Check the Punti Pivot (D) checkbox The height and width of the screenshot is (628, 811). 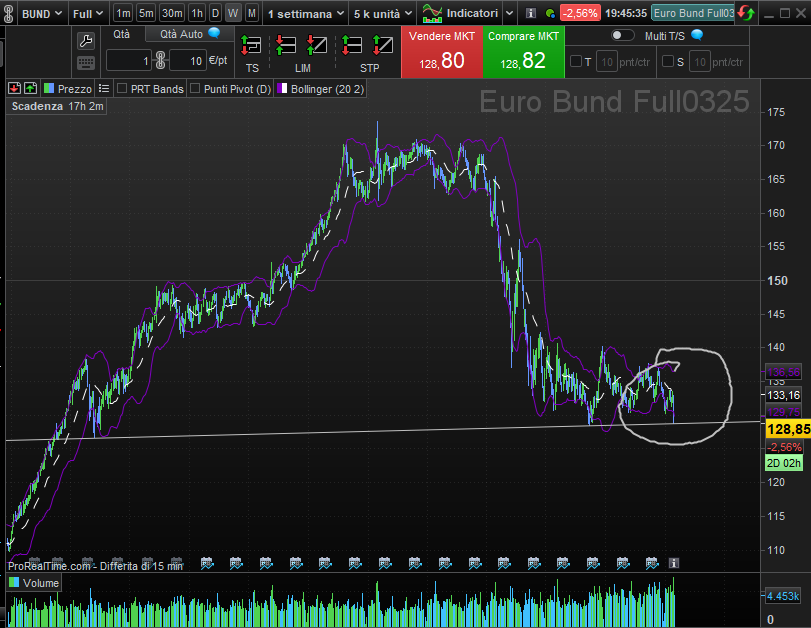[196, 89]
